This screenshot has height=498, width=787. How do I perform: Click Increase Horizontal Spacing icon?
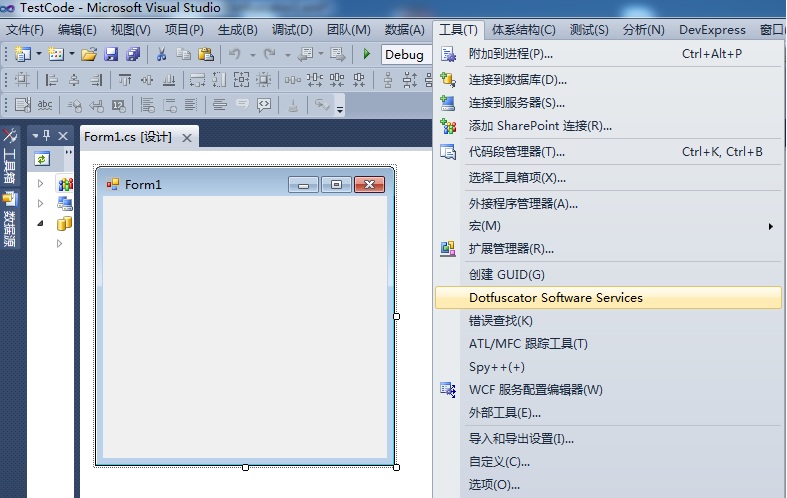point(315,80)
